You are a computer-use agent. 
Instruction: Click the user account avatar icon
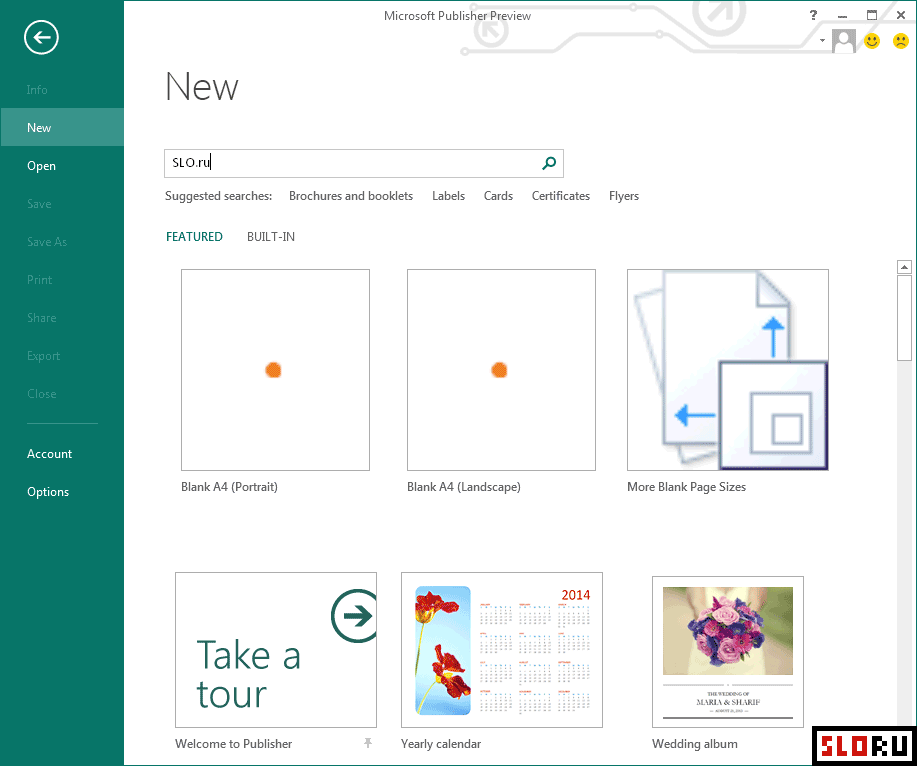pos(843,41)
